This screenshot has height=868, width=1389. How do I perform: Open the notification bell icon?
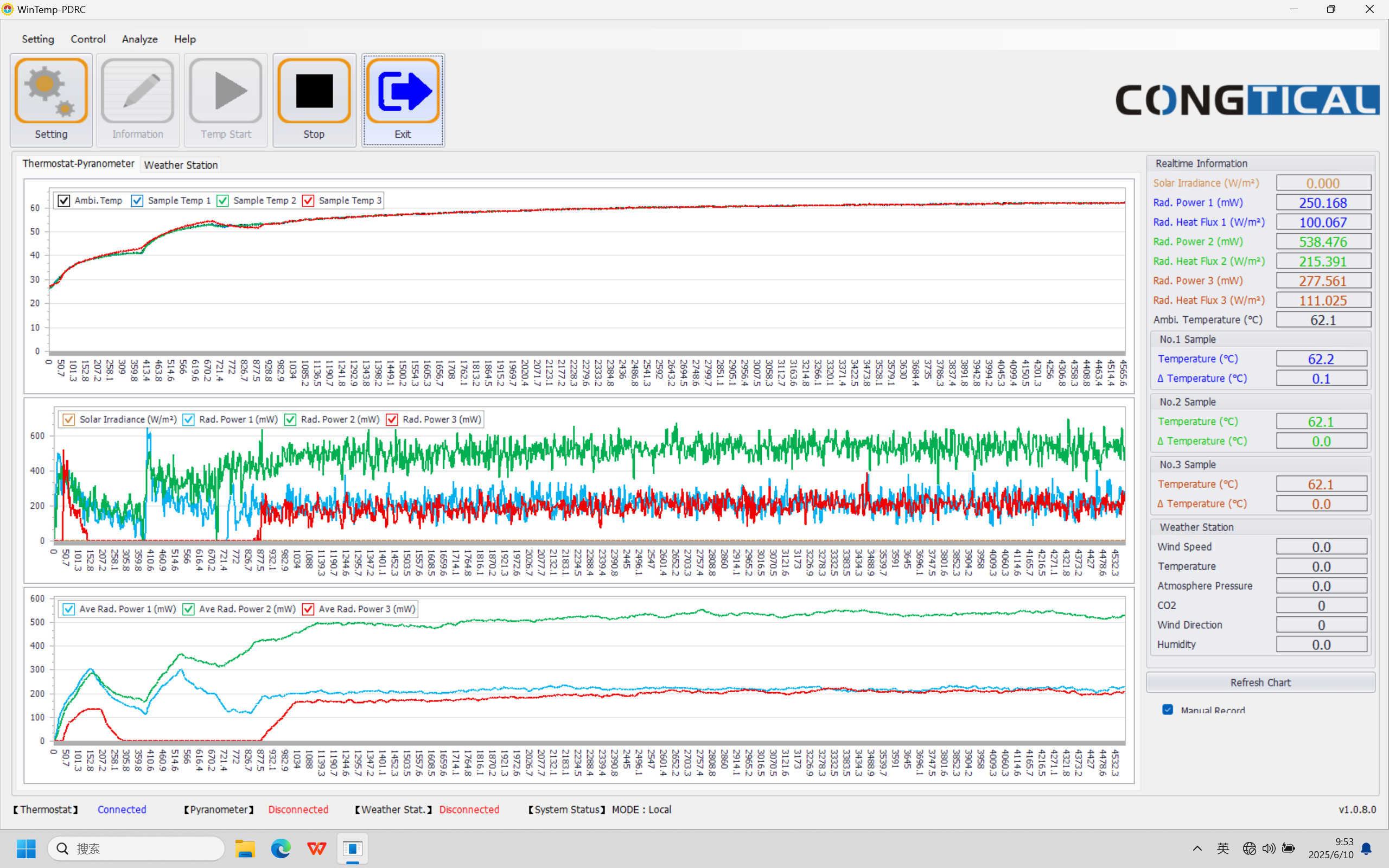click(1367, 848)
